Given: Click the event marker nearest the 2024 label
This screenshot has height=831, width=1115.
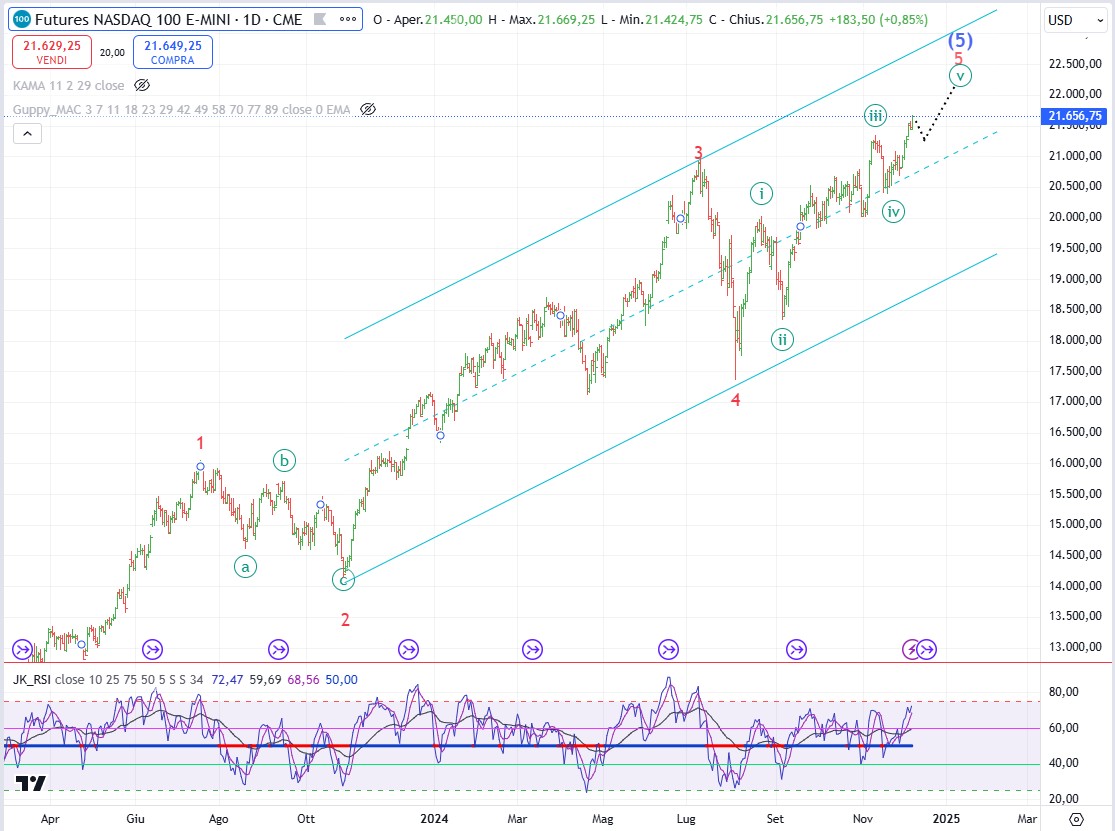Looking at the screenshot, I should pyautogui.click(x=408, y=649).
